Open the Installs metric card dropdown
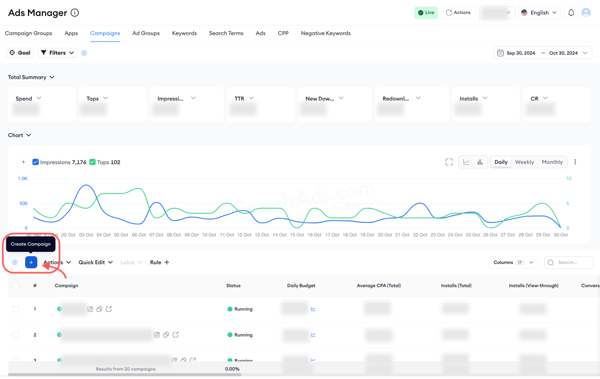Screen dimensions: 600x379 click(485, 98)
